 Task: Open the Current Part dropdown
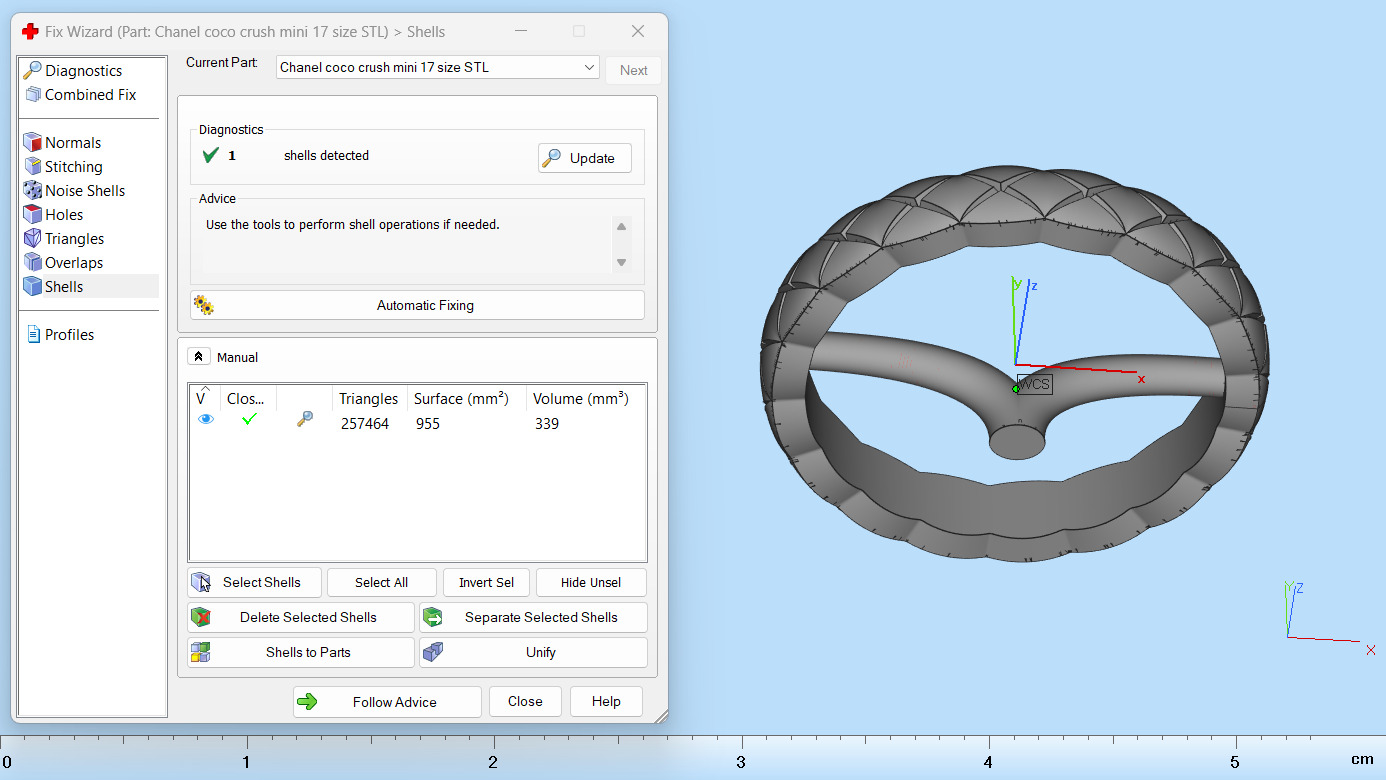coord(437,68)
